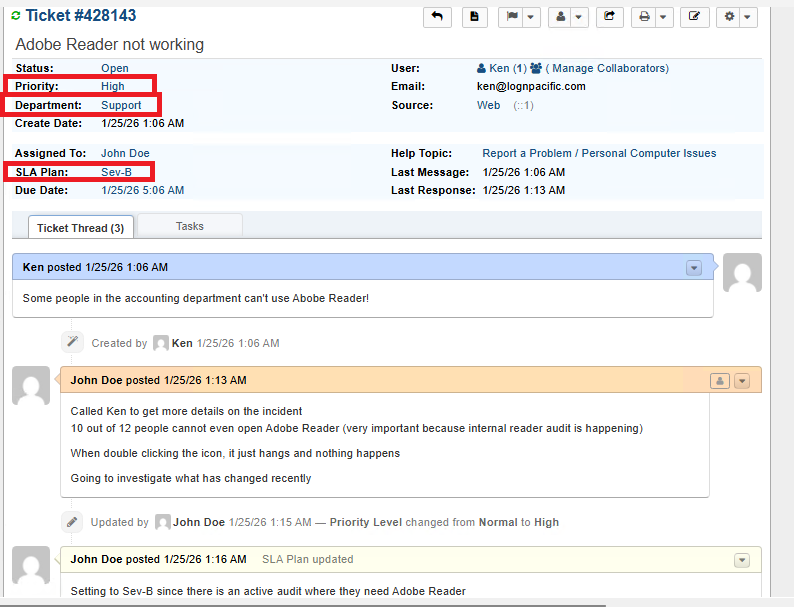Select the Ticket Thread (3) tab

click(x=81, y=228)
